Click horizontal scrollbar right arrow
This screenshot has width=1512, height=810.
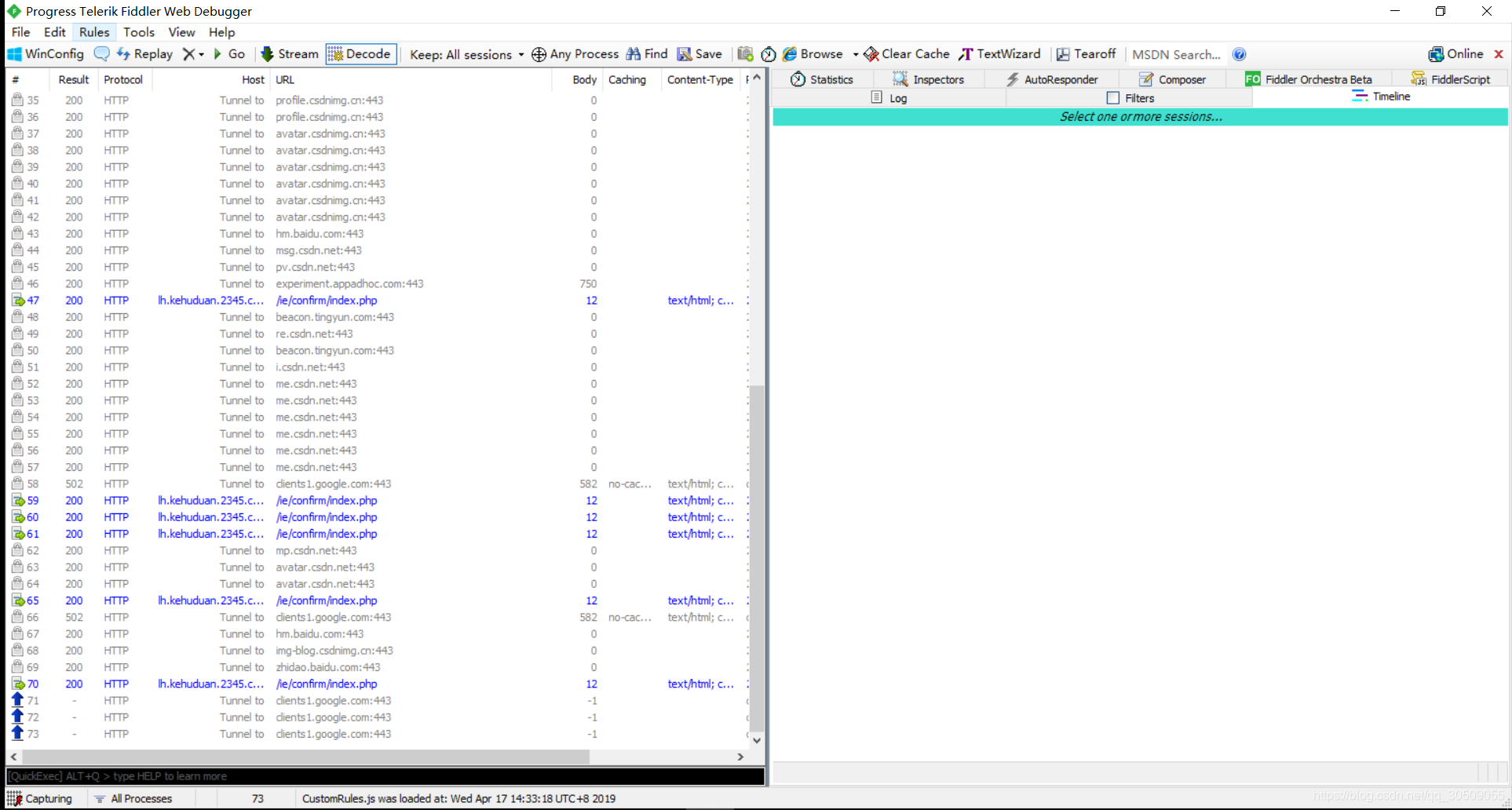pyautogui.click(x=740, y=757)
